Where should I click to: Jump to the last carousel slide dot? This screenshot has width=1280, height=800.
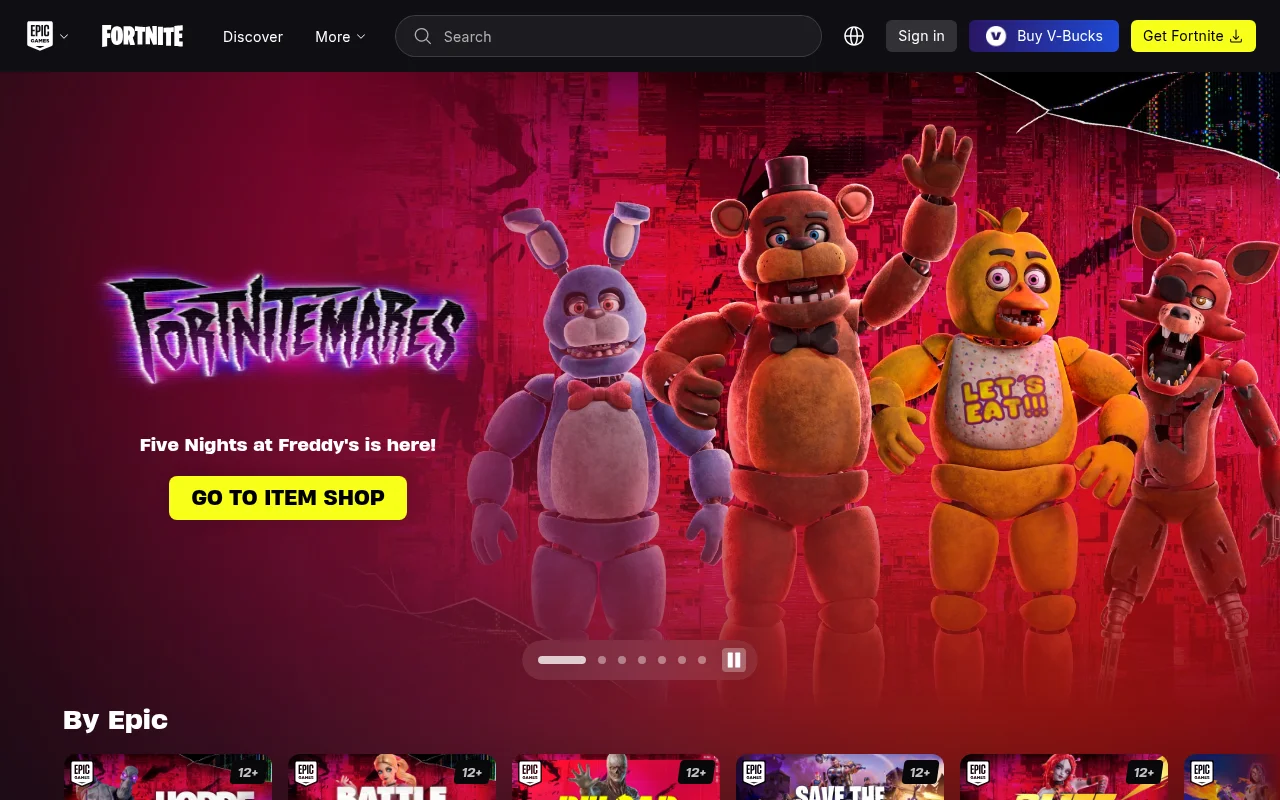(x=702, y=660)
